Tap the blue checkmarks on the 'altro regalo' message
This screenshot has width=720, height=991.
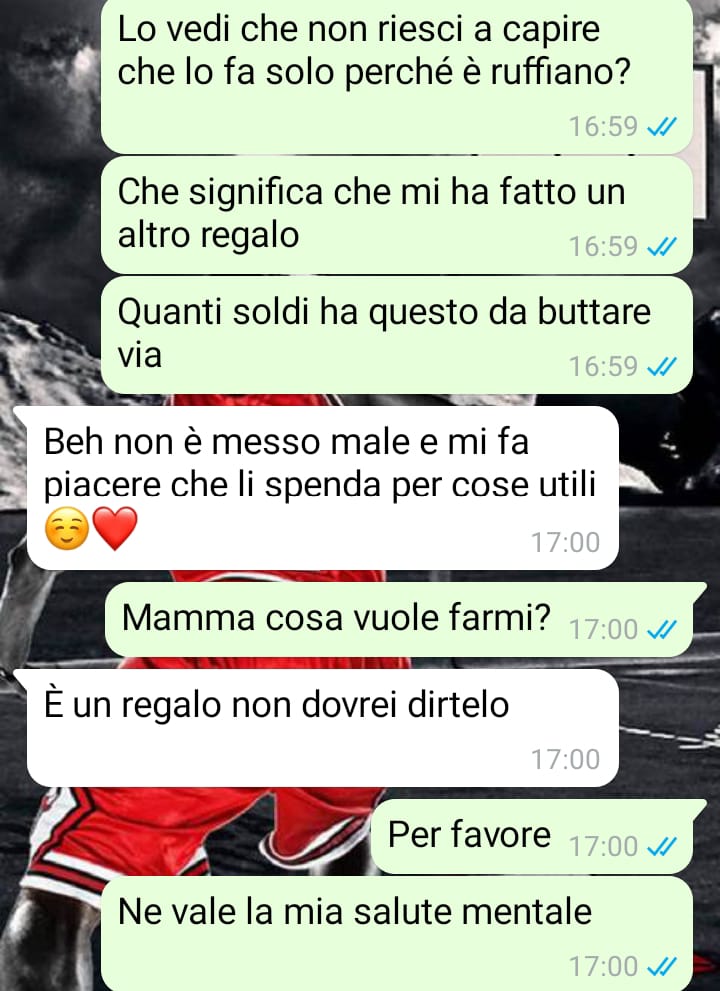pyautogui.click(x=662, y=246)
